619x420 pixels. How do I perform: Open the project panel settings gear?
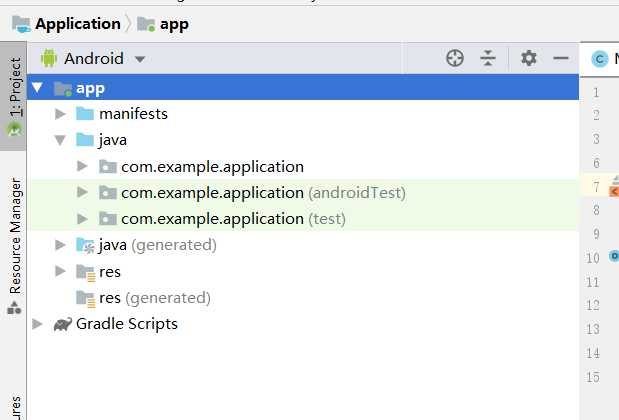point(529,58)
